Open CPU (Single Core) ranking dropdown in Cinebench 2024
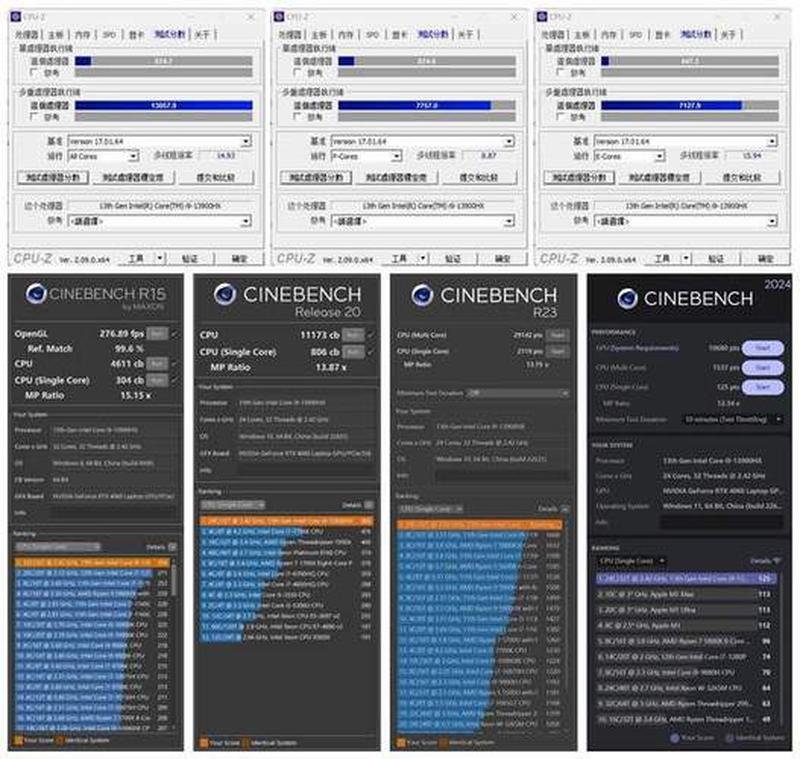This screenshot has height=759, width=800. 632,561
